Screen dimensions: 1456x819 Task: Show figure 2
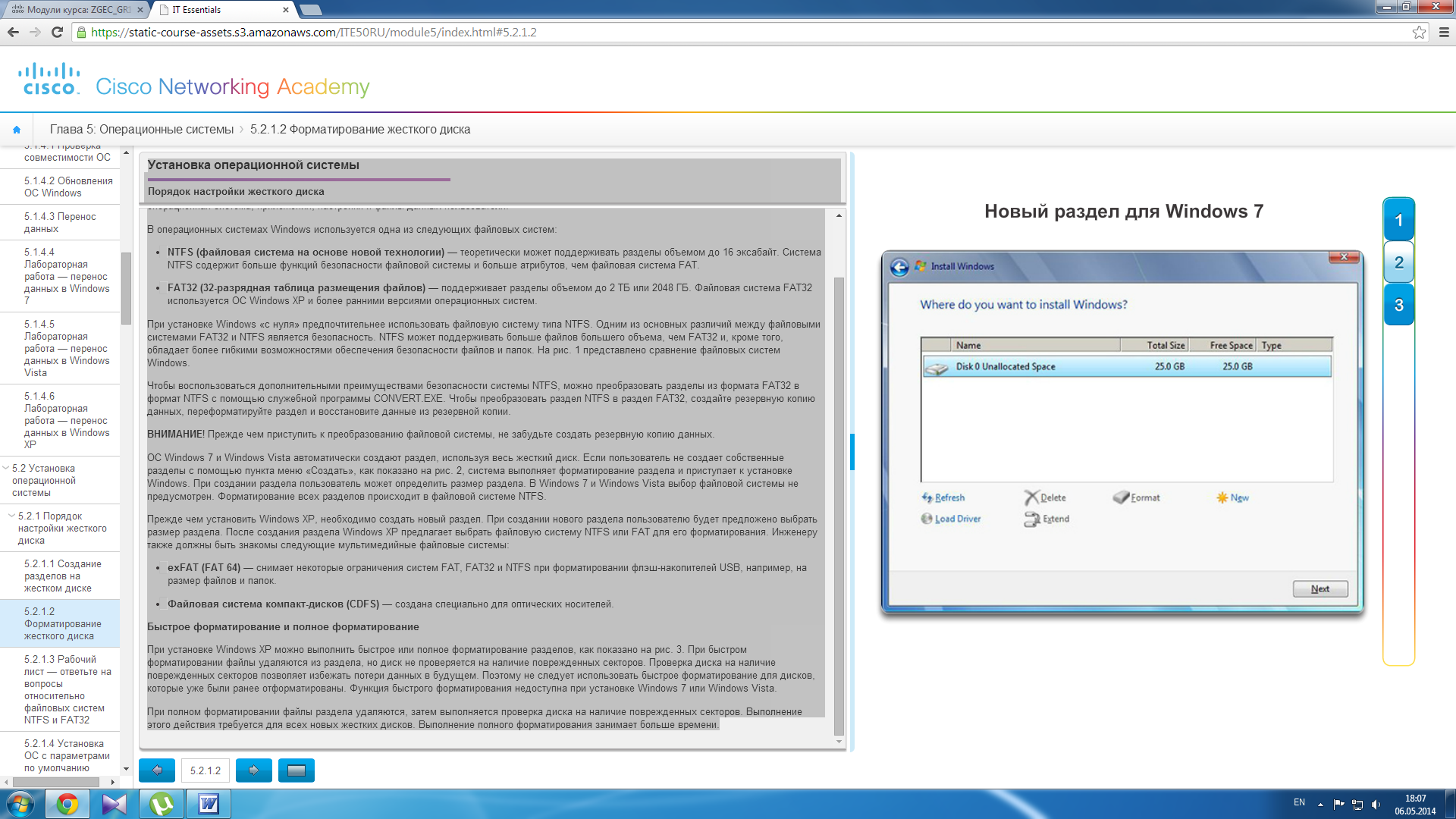[1399, 262]
